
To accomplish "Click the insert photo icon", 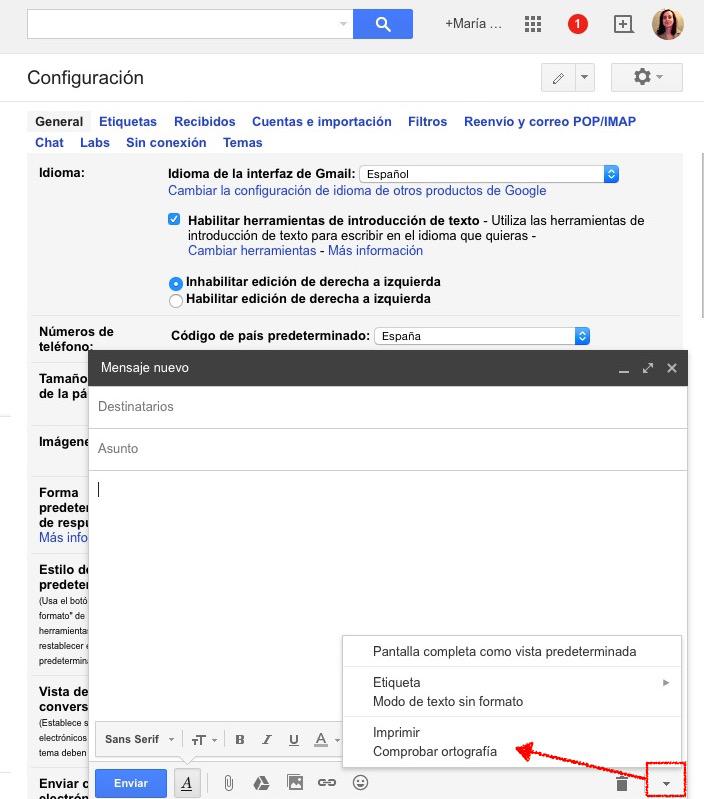I will (294, 783).
